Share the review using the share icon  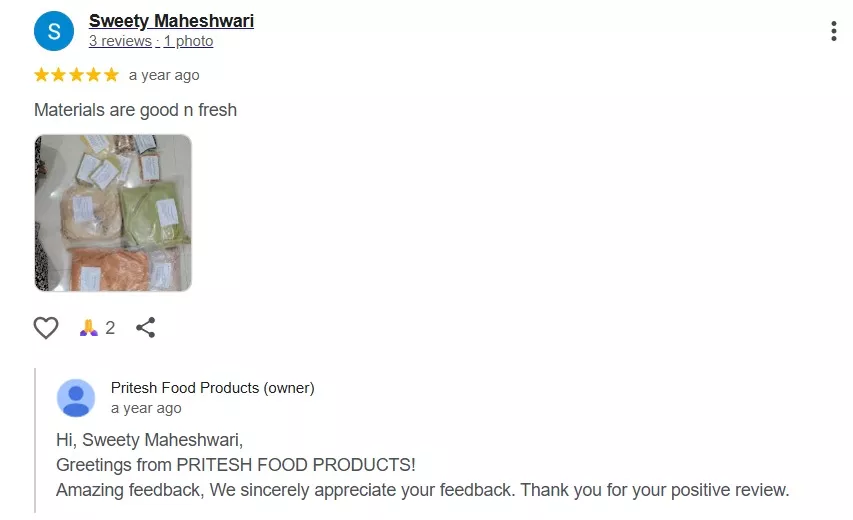coord(146,327)
